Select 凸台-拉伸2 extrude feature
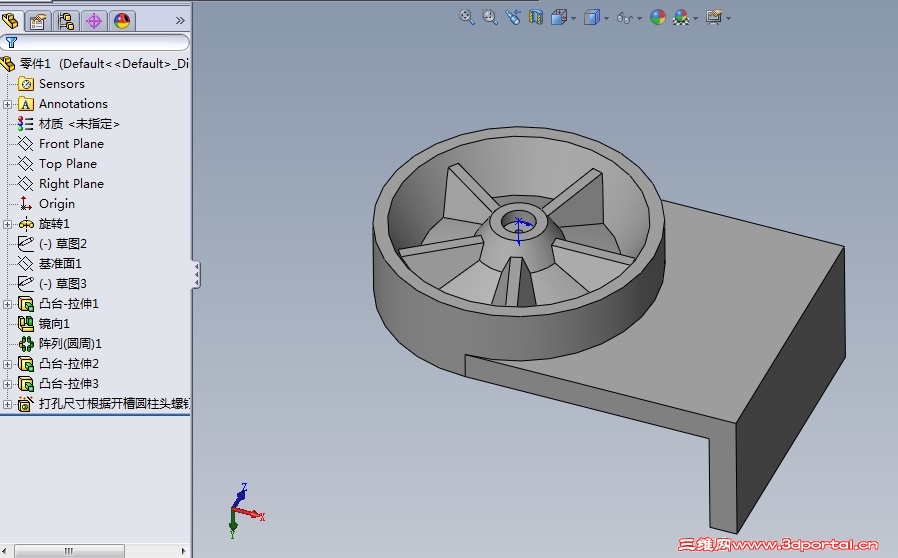898x558 pixels. point(69,364)
